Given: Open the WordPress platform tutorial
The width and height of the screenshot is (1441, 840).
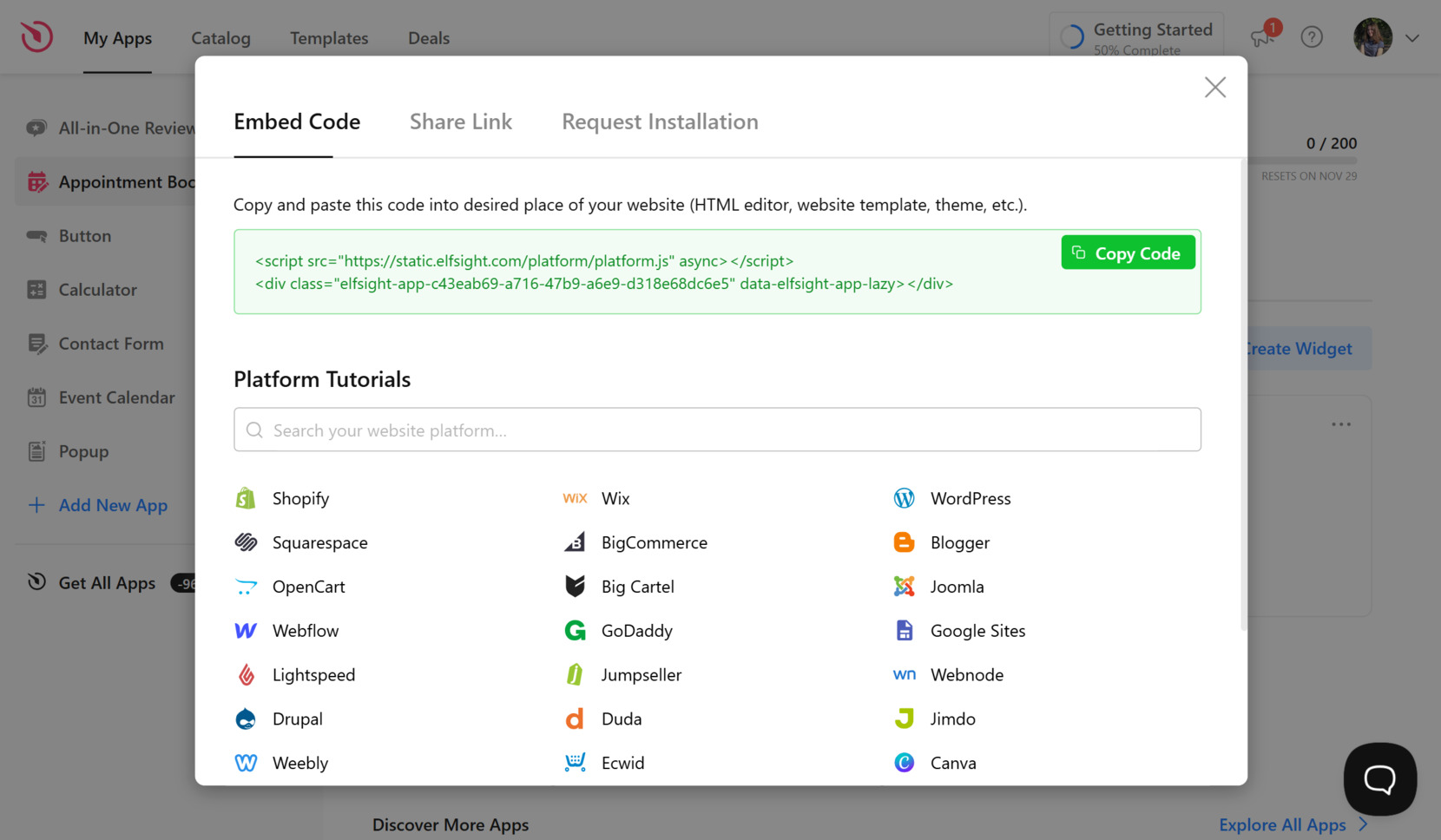Looking at the screenshot, I should (904, 498).
